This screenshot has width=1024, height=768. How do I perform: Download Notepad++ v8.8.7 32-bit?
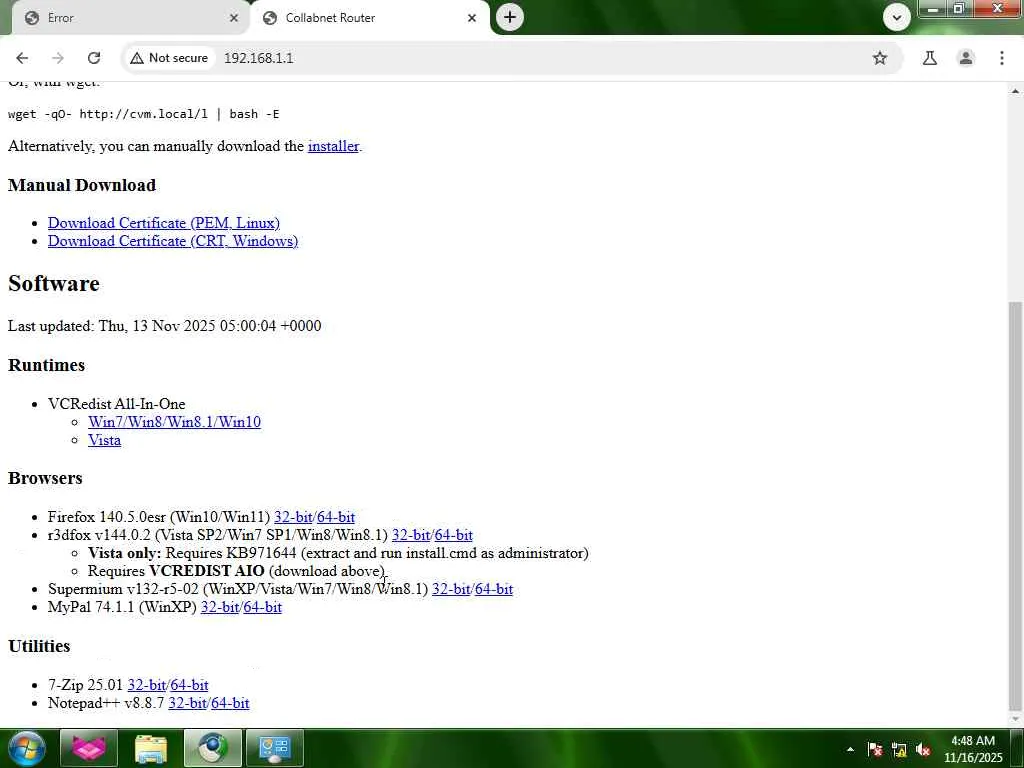point(188,704)
